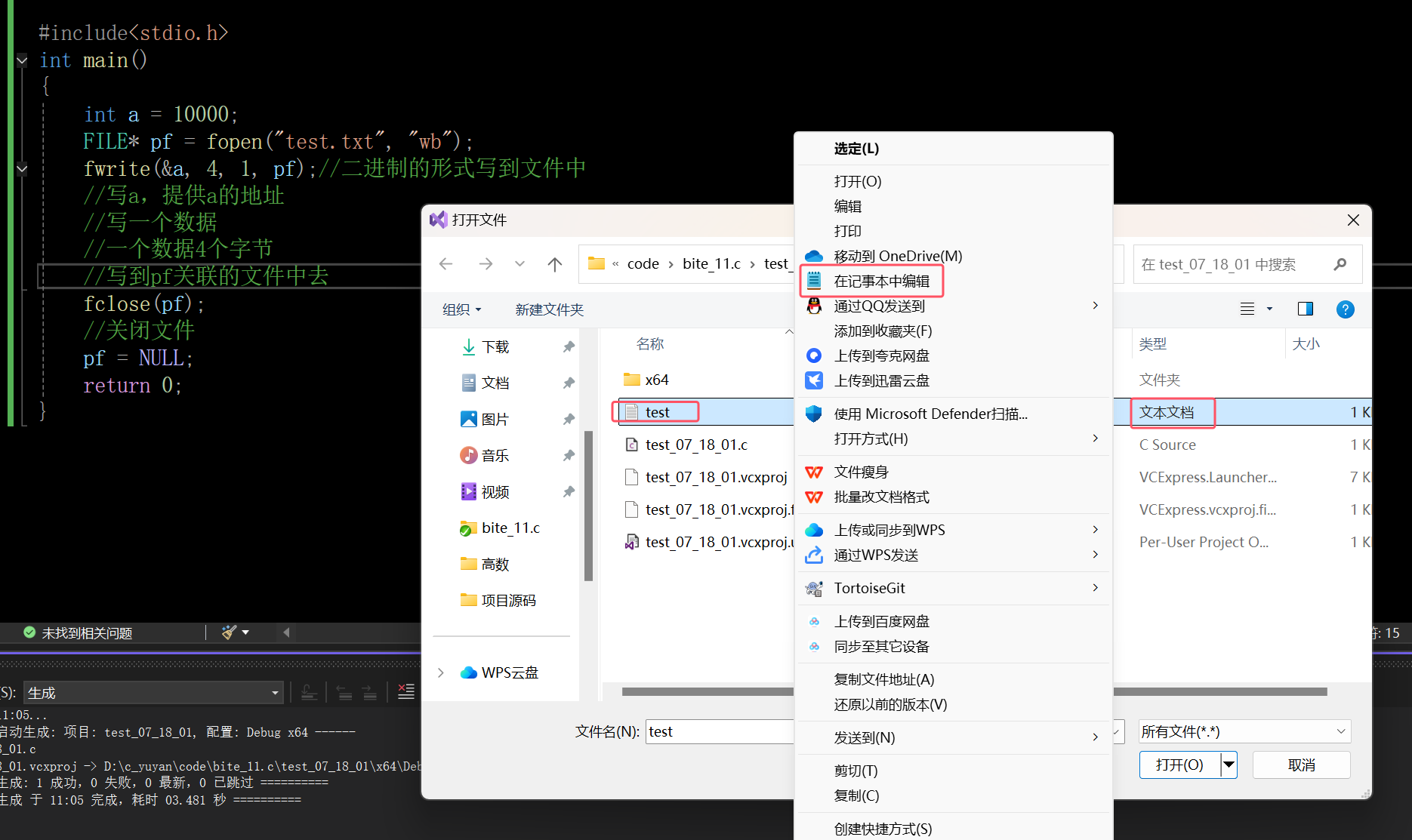Send file through QQ penguin icon
1412x840 pixels.
pos(814,306)
